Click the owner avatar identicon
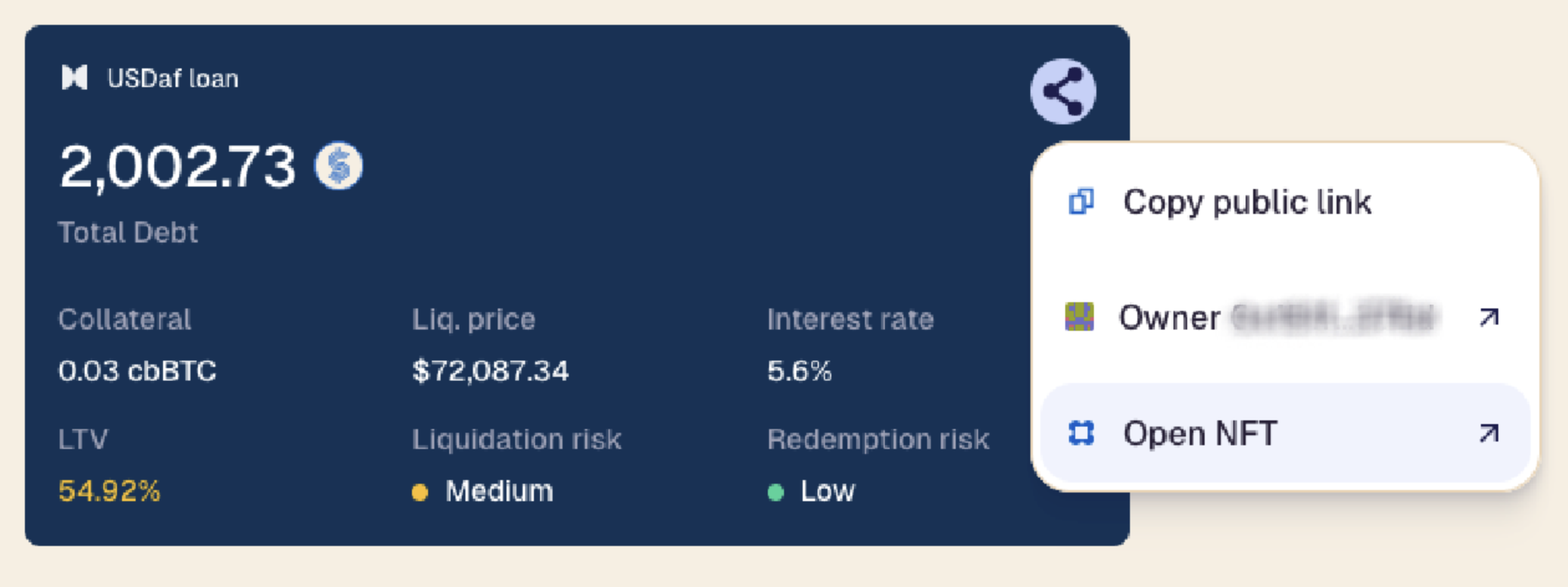The image size is (1568, 587). (1080, 317)
